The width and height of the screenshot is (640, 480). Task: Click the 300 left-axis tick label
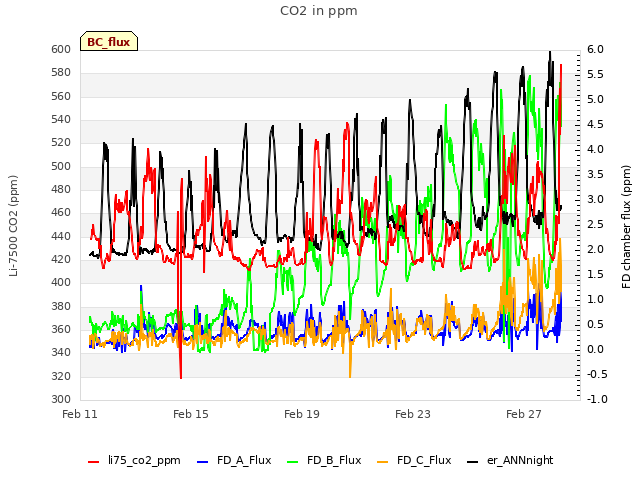coord(61,399)
